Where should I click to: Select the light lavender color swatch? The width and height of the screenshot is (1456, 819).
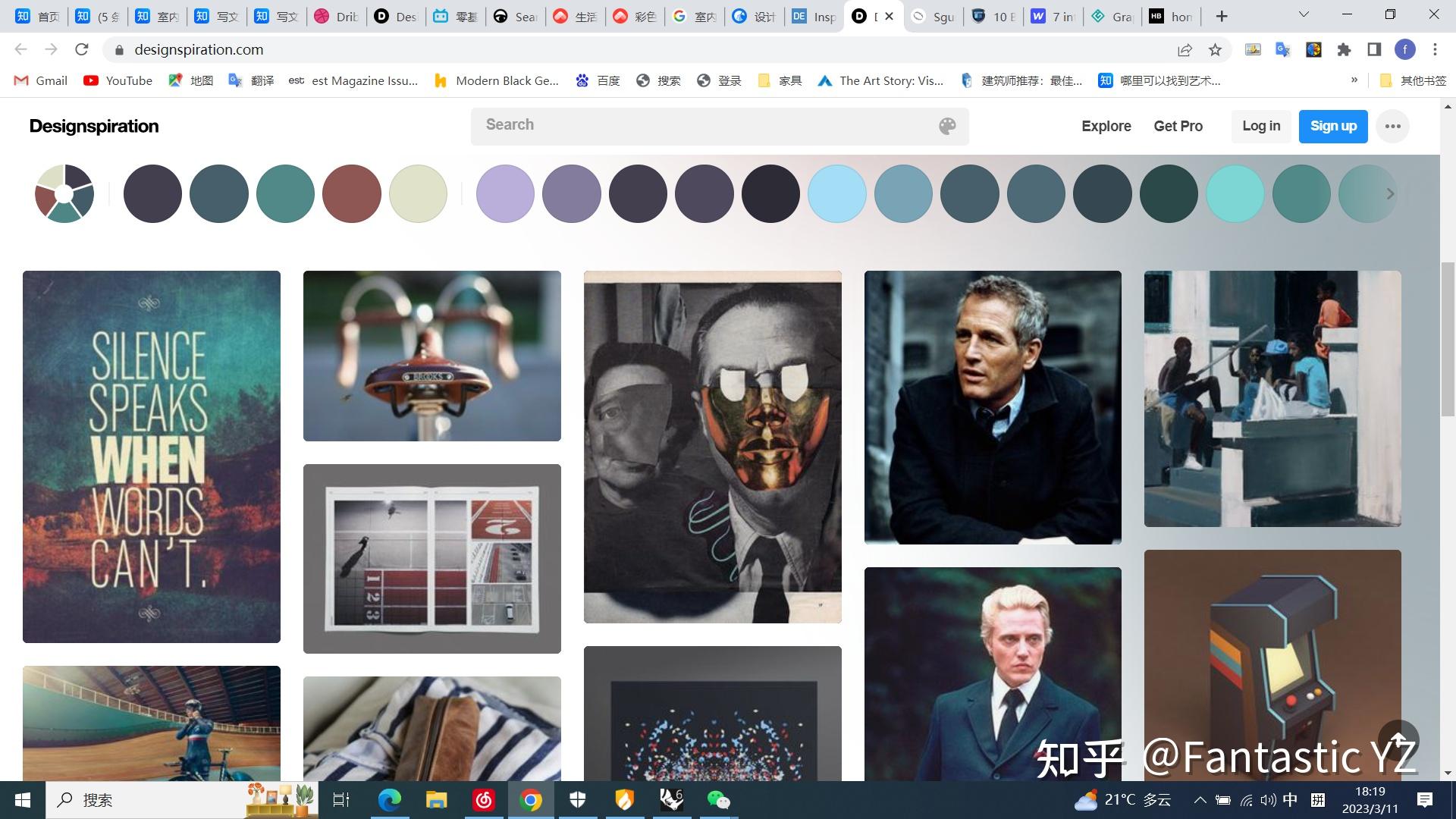coord(505,193)
